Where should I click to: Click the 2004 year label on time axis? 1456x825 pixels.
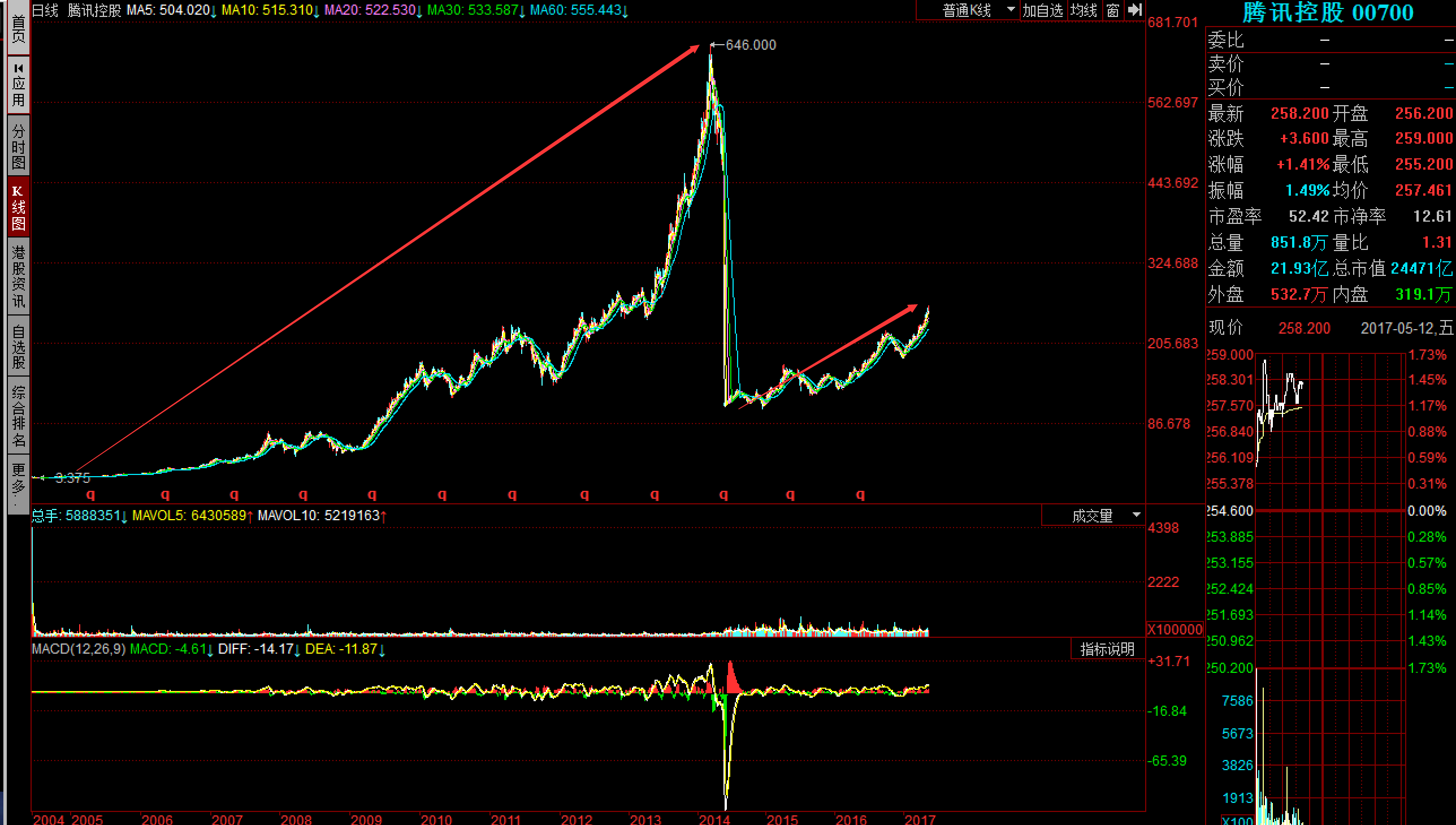[x=49, y=819]
